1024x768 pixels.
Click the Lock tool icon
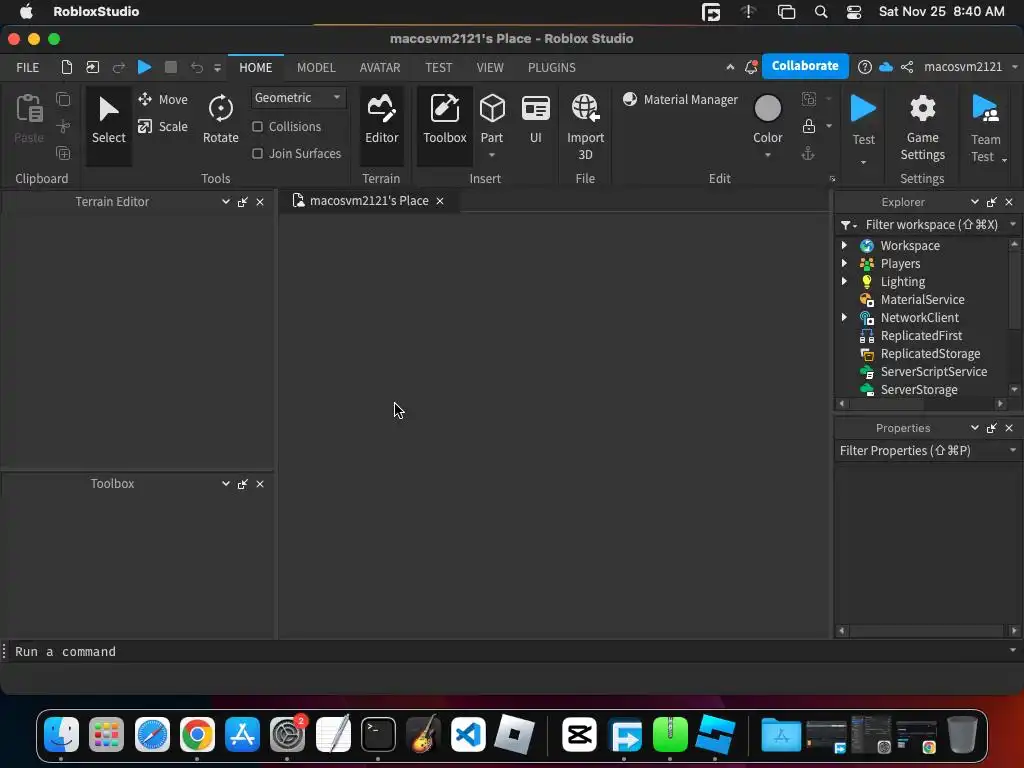click(x=808, y=126)
